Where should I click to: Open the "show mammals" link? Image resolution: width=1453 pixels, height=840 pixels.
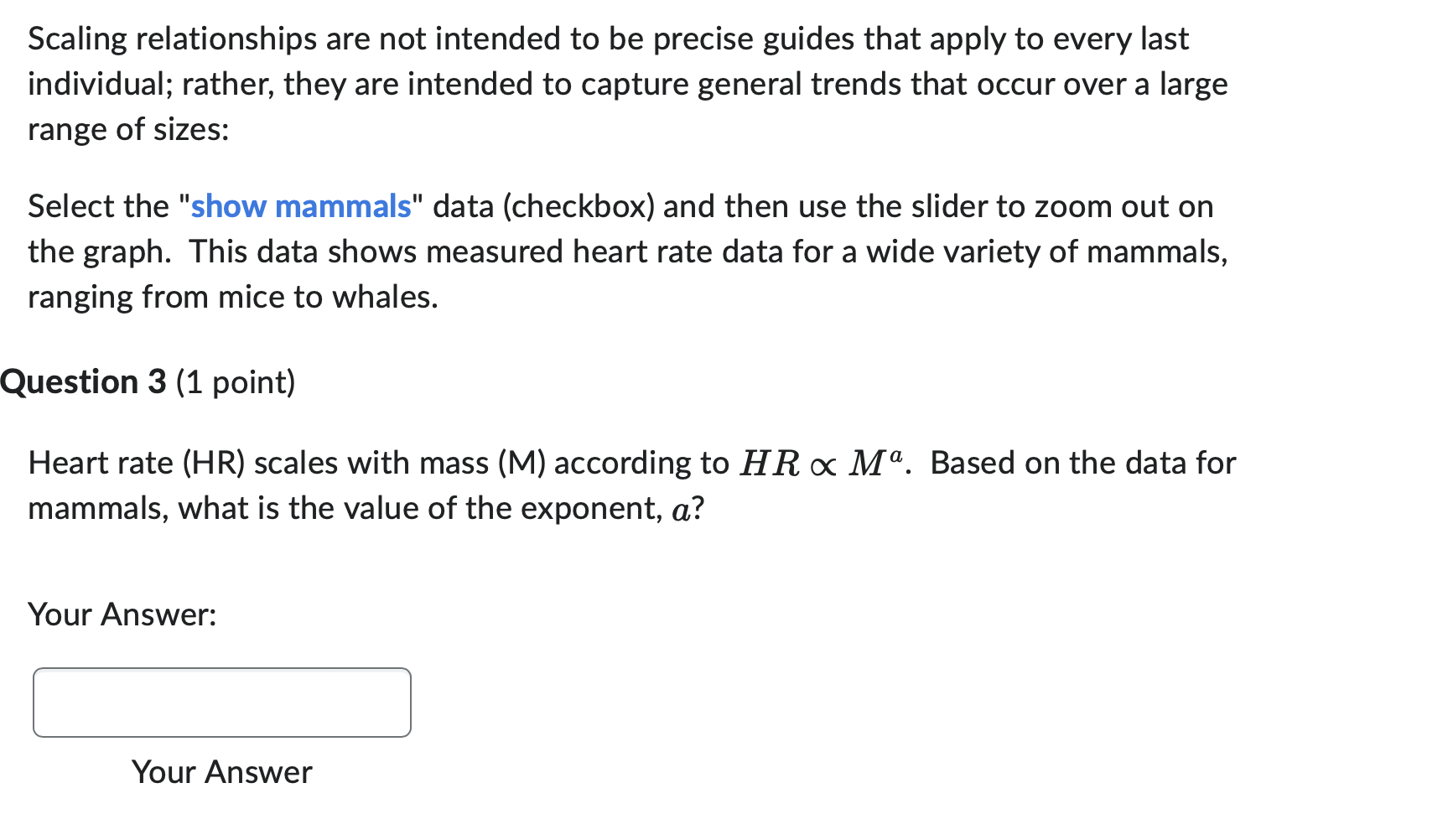[x=301, y=206]
